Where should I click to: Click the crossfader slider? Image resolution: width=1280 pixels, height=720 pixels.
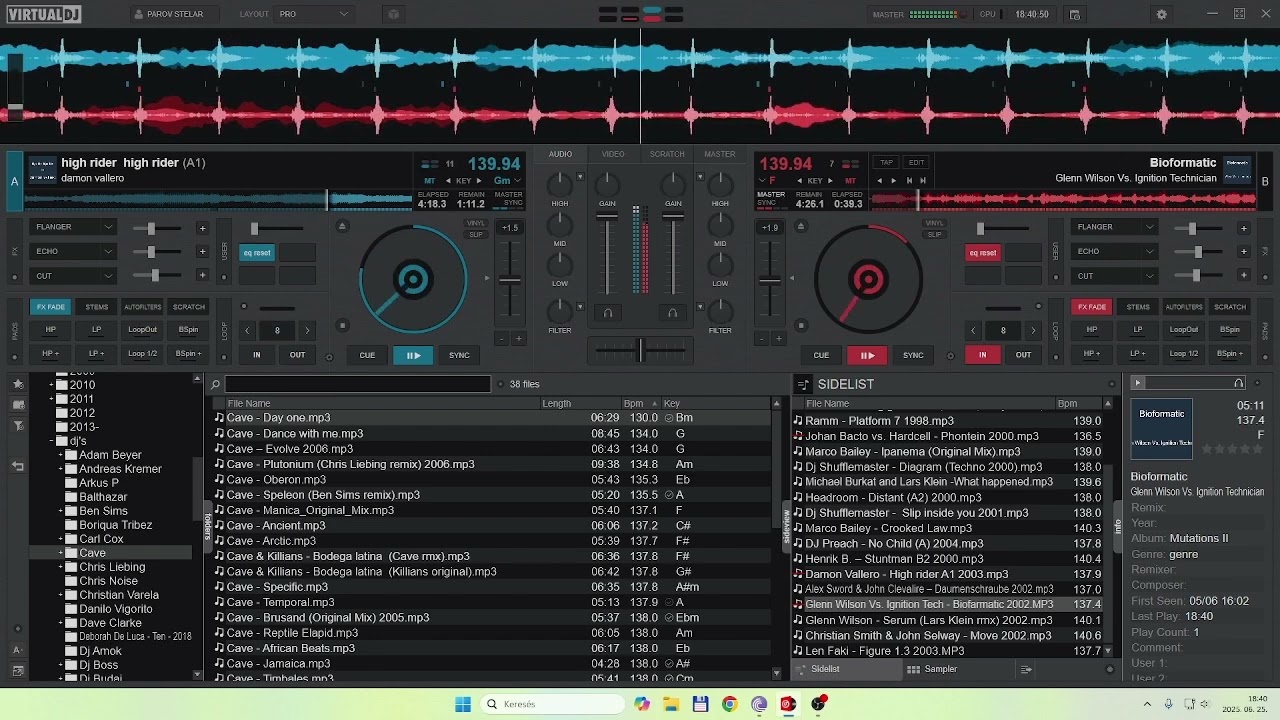[x=640, y=350]
